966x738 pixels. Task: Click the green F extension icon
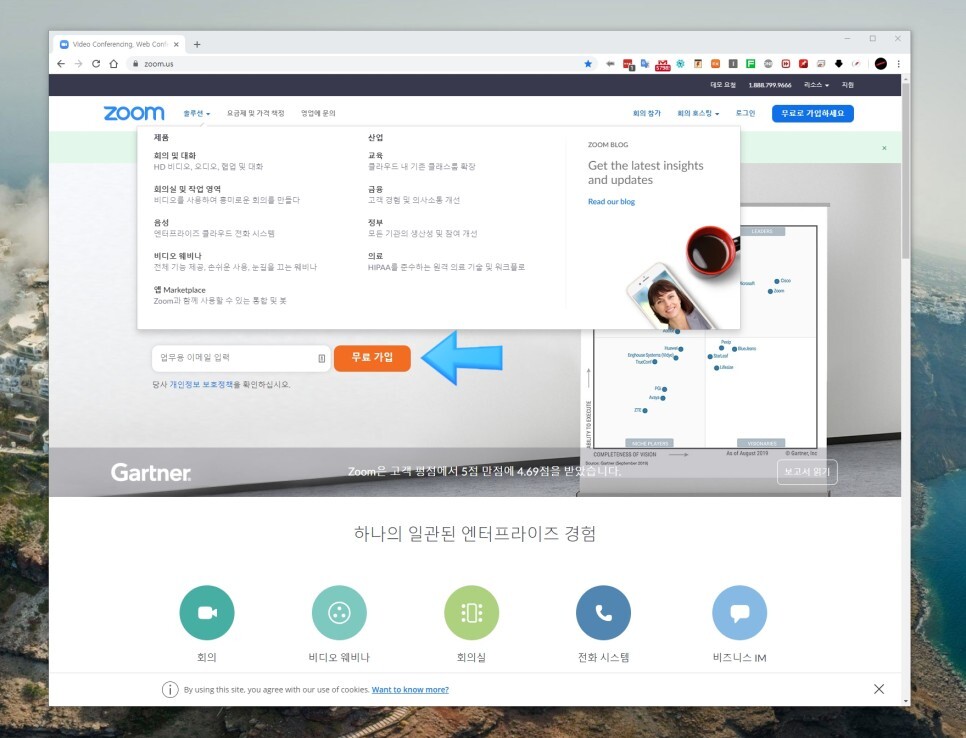pos(750,63)
